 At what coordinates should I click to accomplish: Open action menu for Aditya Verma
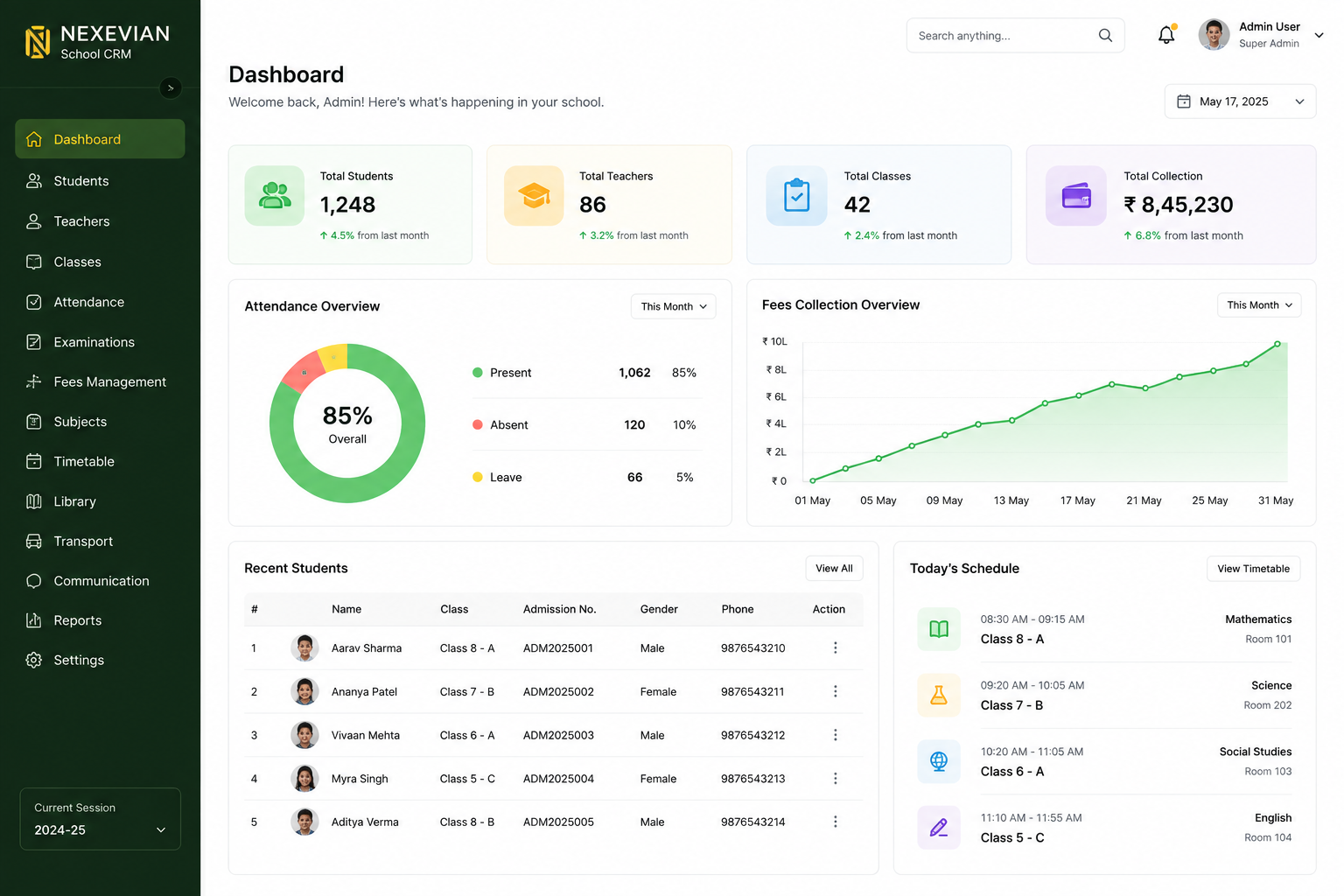coord(835,822)
